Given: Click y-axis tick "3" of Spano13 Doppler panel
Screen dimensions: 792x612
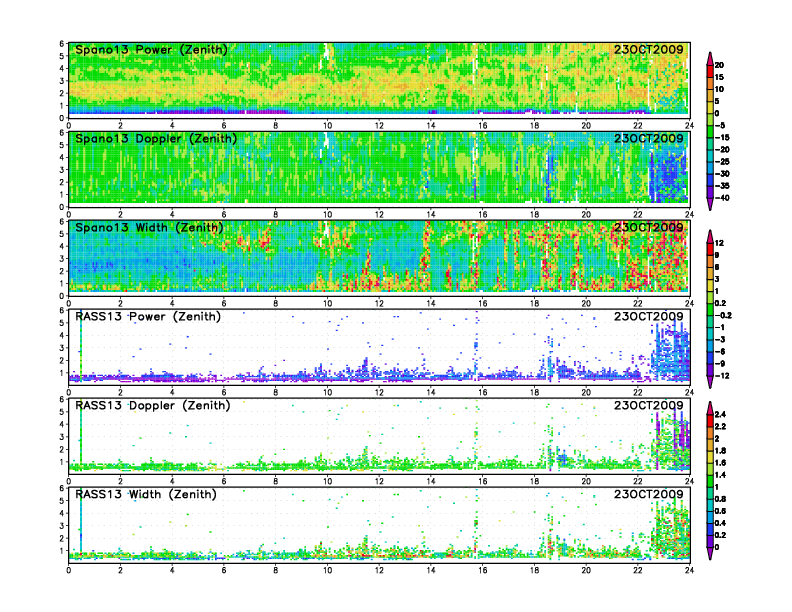Looking at the screenshot, I should (62, 170).
